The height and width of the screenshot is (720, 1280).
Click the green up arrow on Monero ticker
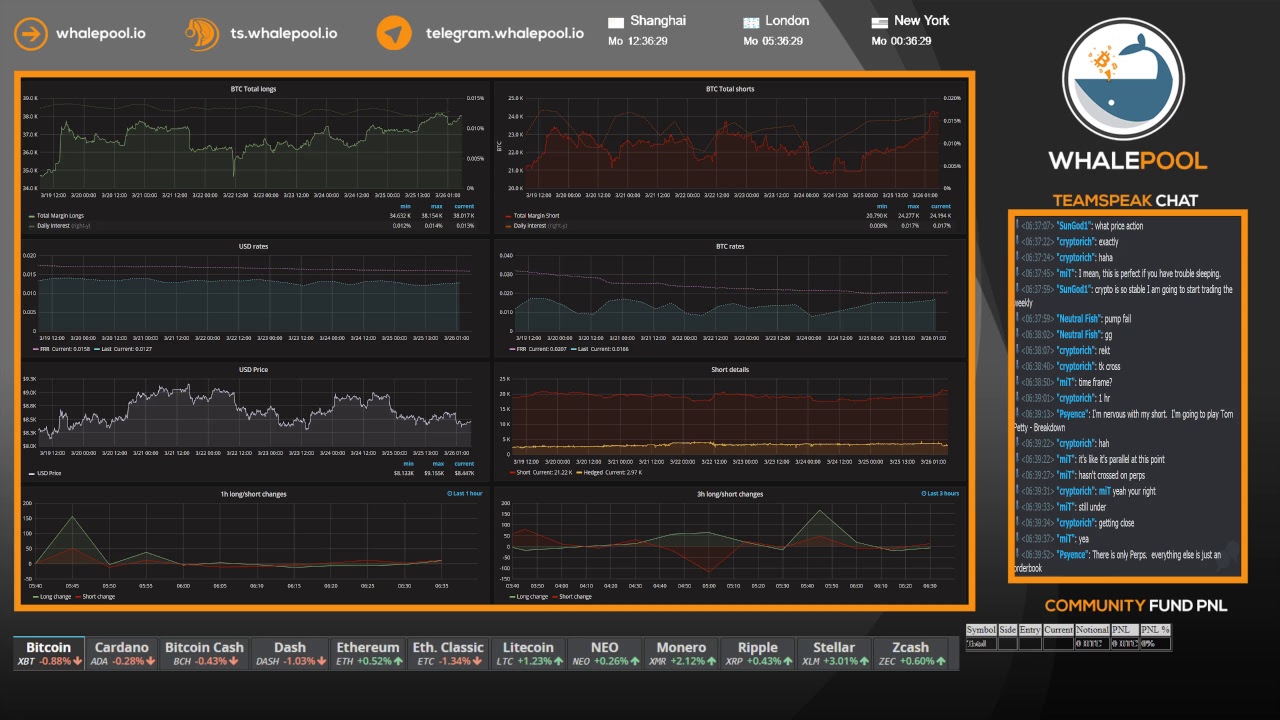point(712,661)
